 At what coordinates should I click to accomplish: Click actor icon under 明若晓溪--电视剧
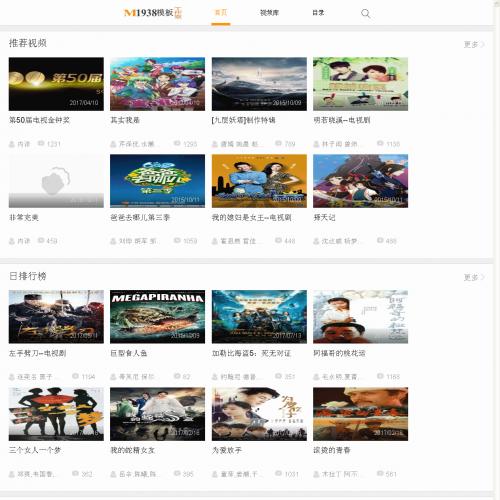click(x=316, y=144)
